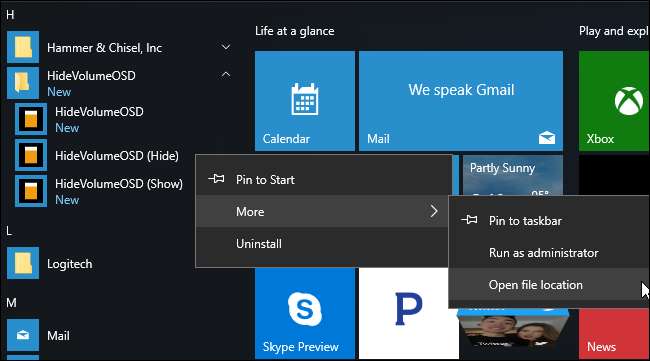Image resolution: width=650 pixels, height=361 pixels.
Task: Open the More submenu arrow
Action: [x=434, y=211]
